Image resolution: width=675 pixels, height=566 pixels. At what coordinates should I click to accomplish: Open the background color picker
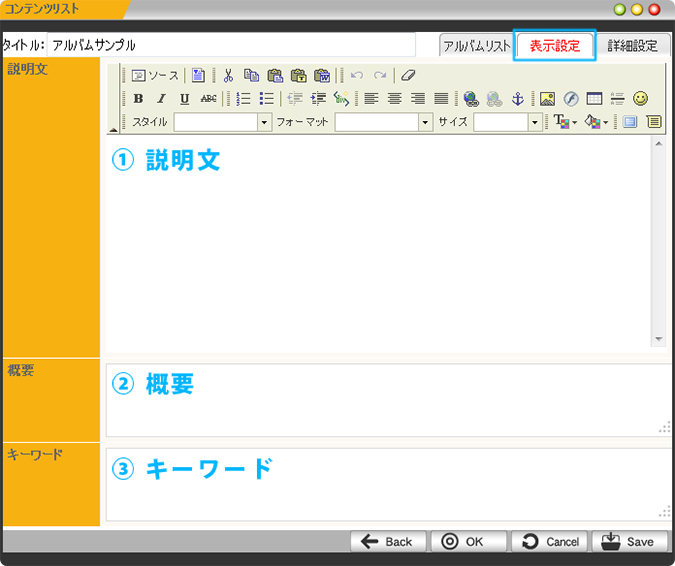tap(596, 122)
